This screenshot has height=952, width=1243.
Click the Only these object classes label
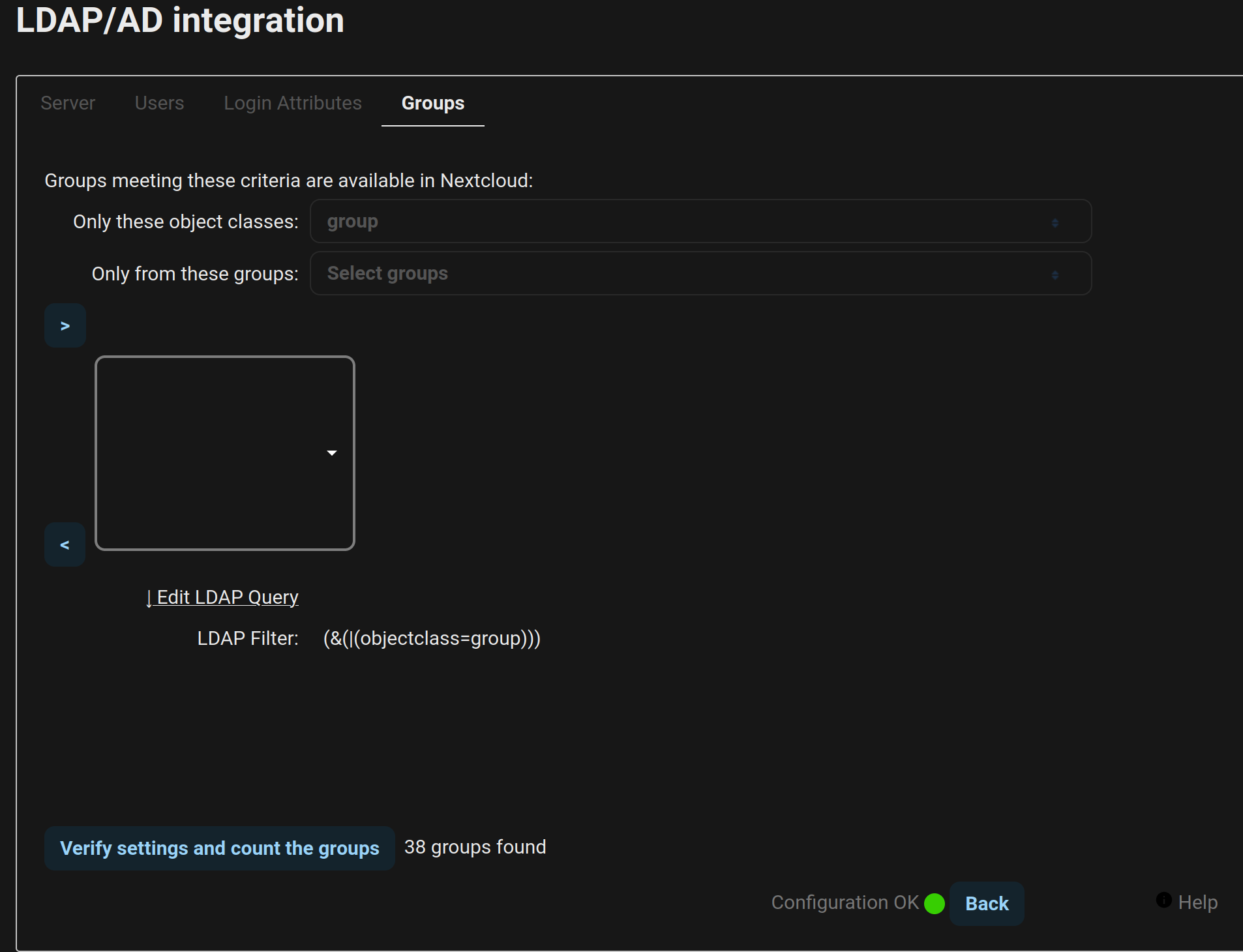coord(186,222)
